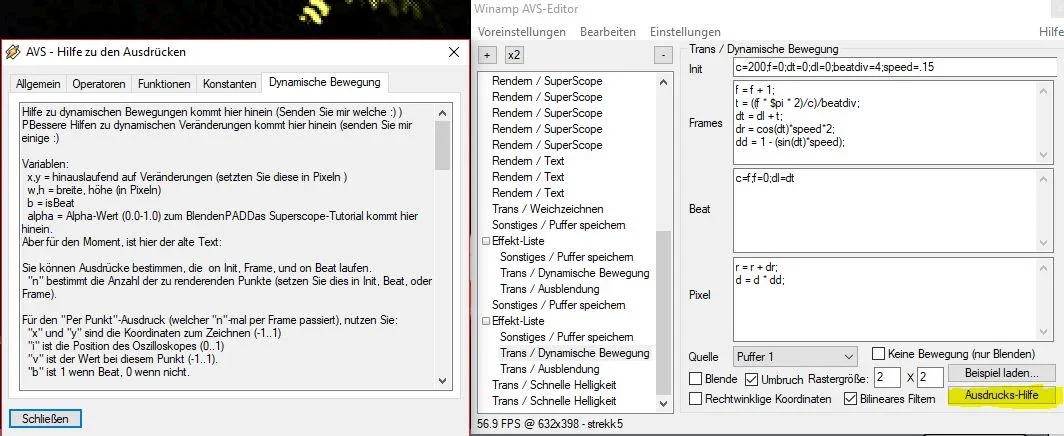Click the help text scroll down arrow
The height and width of the screenshot is (436, 1064).
[x=442, y=381]
